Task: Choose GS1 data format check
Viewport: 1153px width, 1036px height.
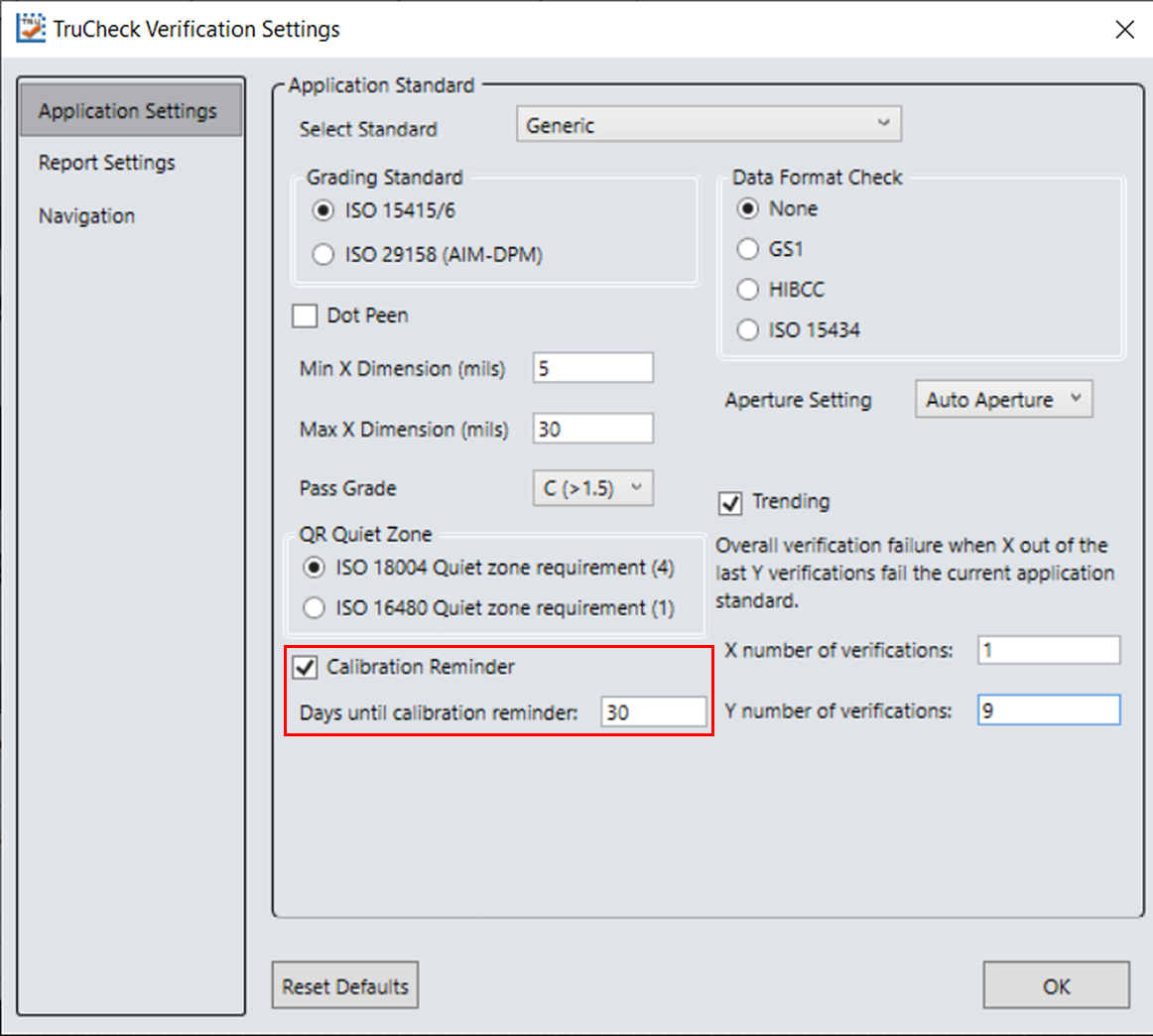Action: (x=748, y=249)
